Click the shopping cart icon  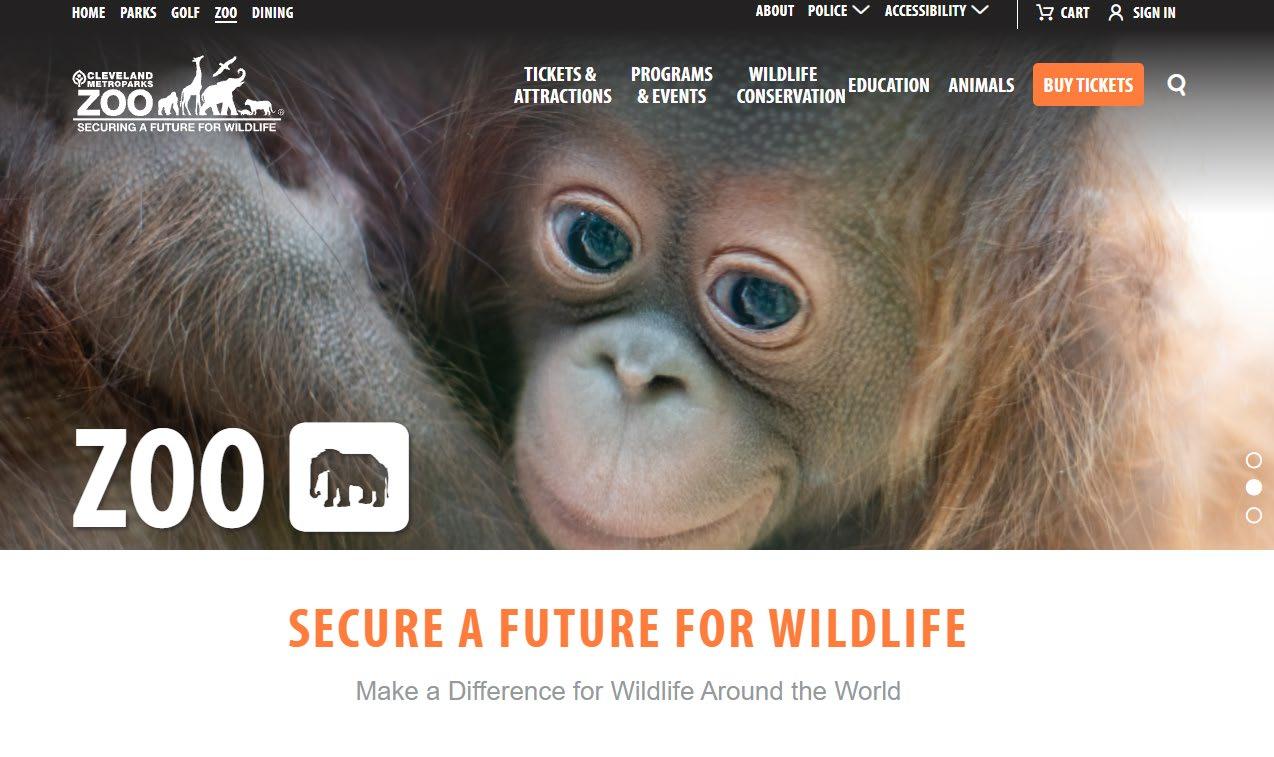(1045, 12)
